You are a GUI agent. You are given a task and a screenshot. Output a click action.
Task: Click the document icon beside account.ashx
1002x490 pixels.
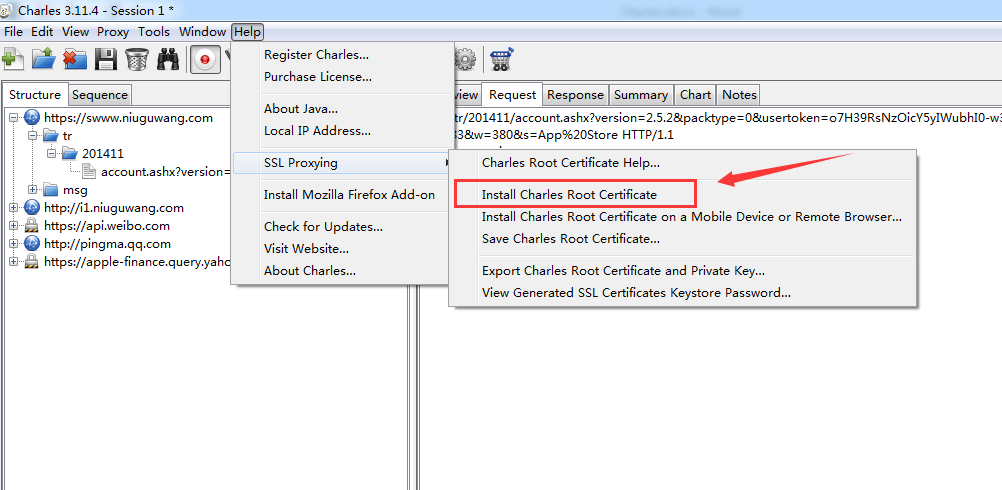pyautogui.click(x=89, y=171)
